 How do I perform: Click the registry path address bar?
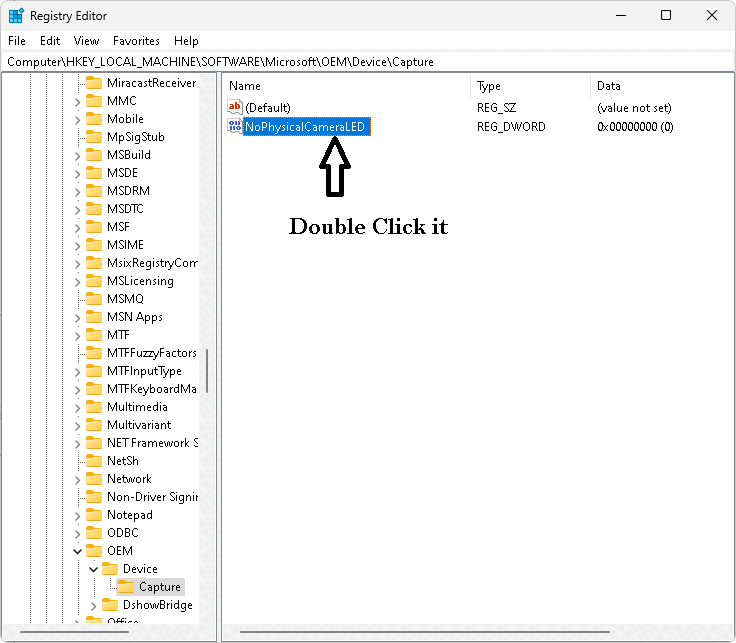[368, 62]
